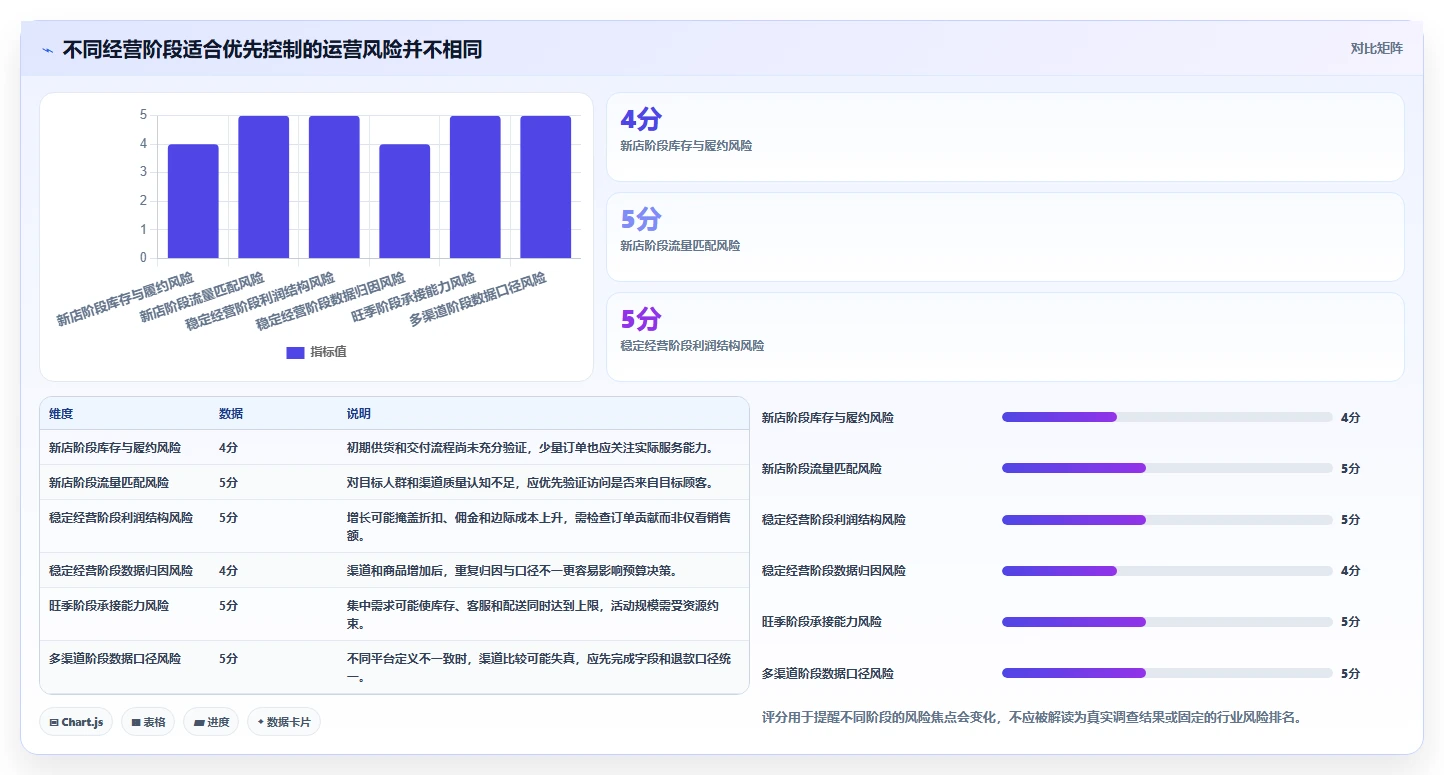The image size is (1444, 775).
Task: Click the 稳定经营阶段利润结构风险 chart bar
Action: pos(334,187)
